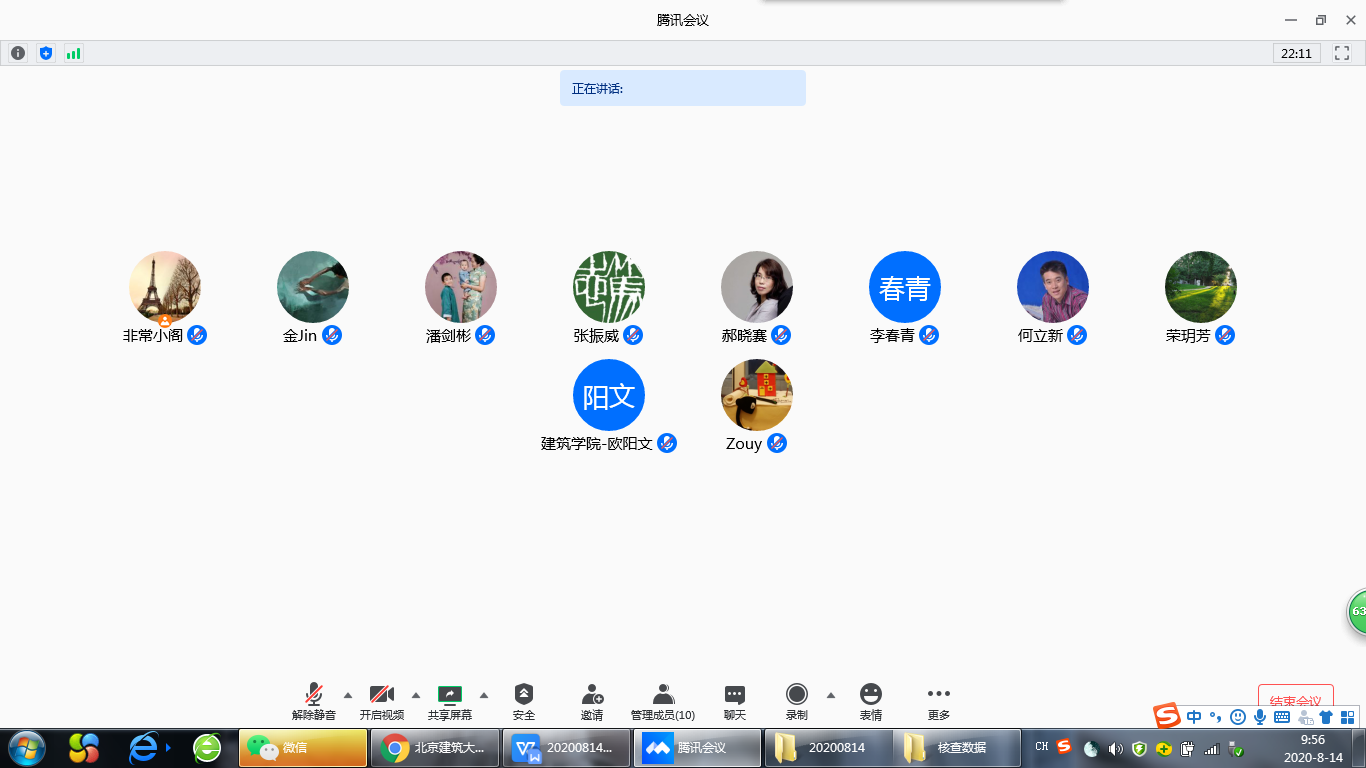Open the 更多 more options menu
Image resolution: width=1366 pixels, height=768 pixels.
point(938,695)
